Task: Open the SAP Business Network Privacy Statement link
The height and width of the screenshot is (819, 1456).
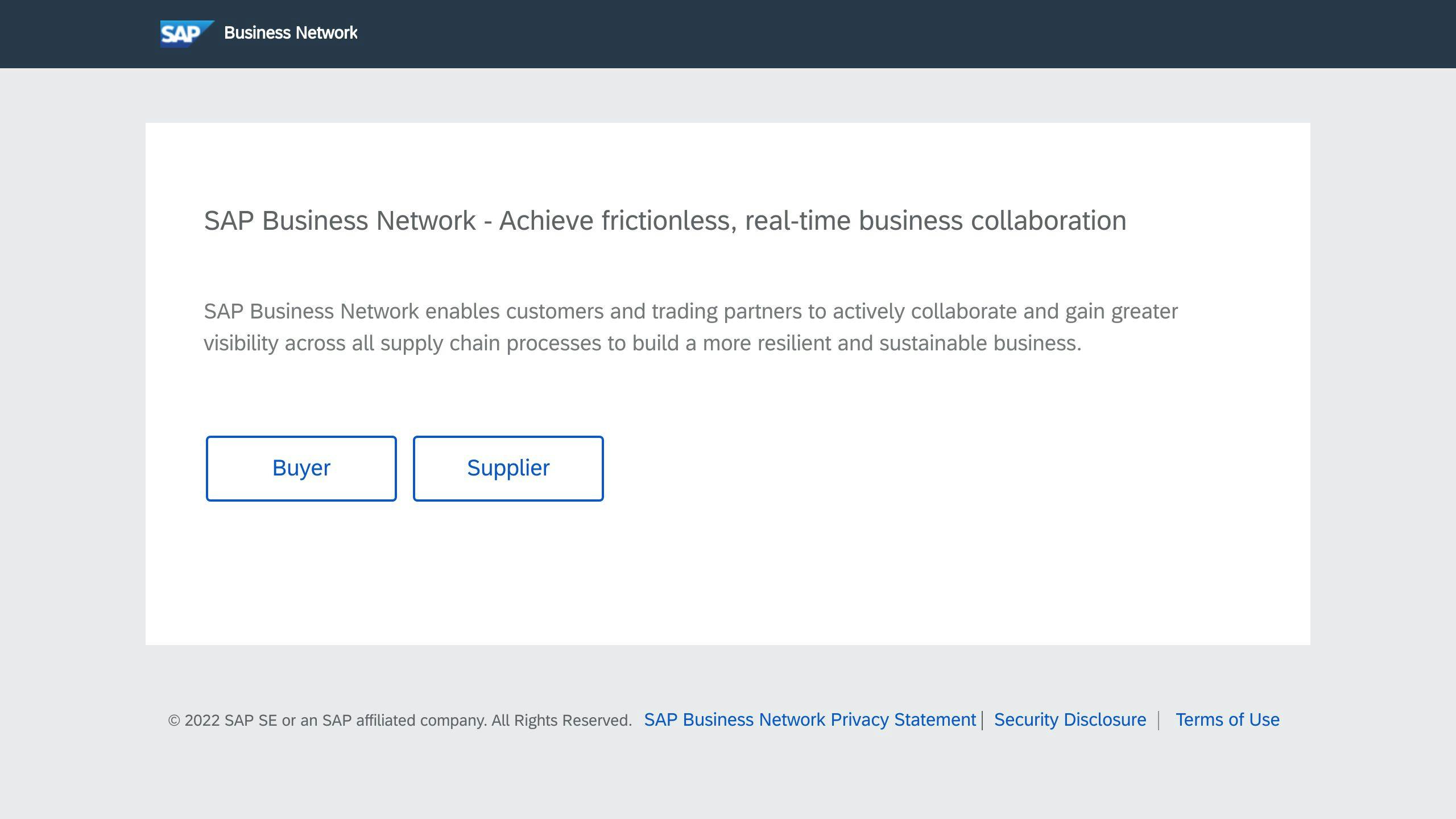Action: pos(810,719)
